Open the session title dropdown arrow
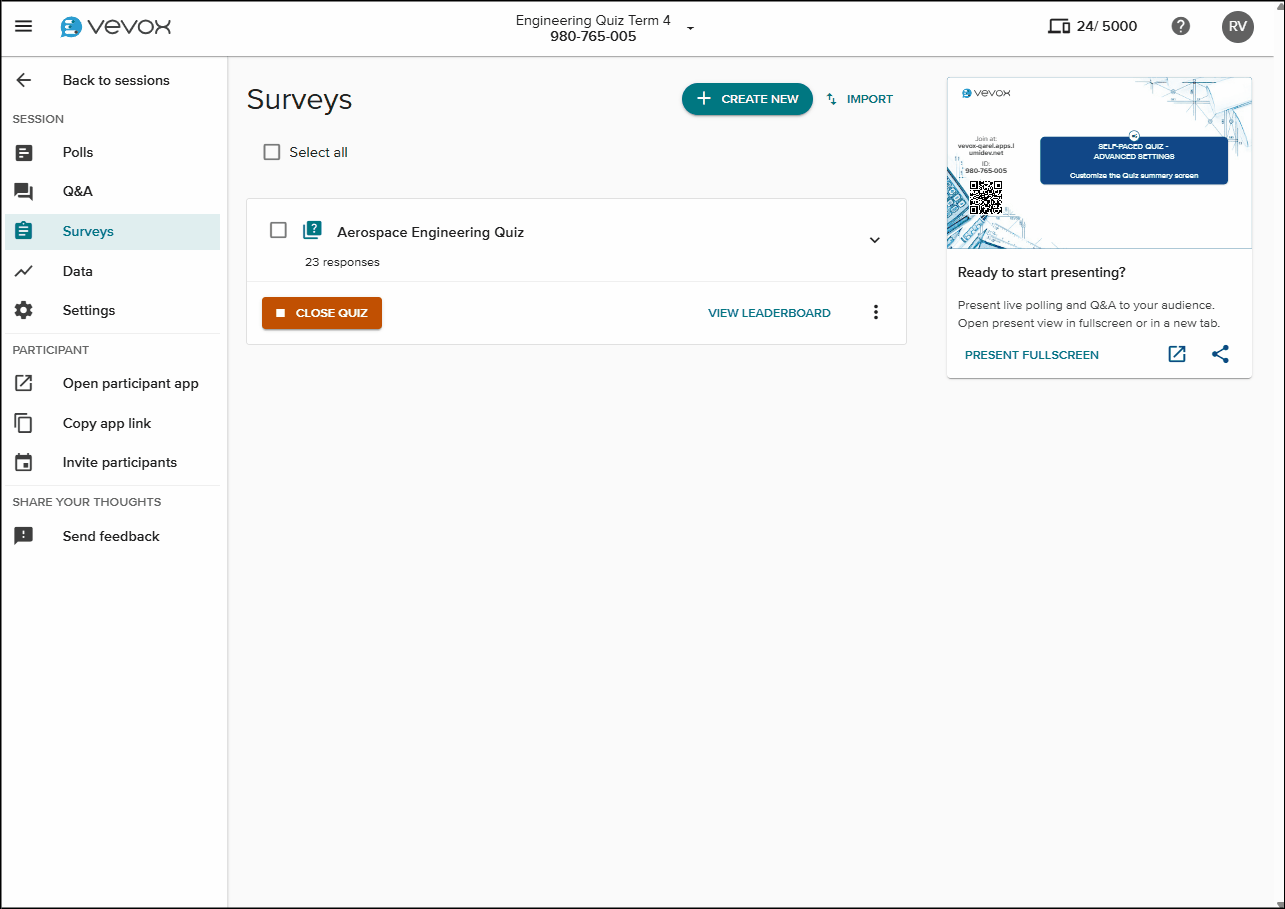The width and height of the screenshot is (1285, 909). coord(689,28)
